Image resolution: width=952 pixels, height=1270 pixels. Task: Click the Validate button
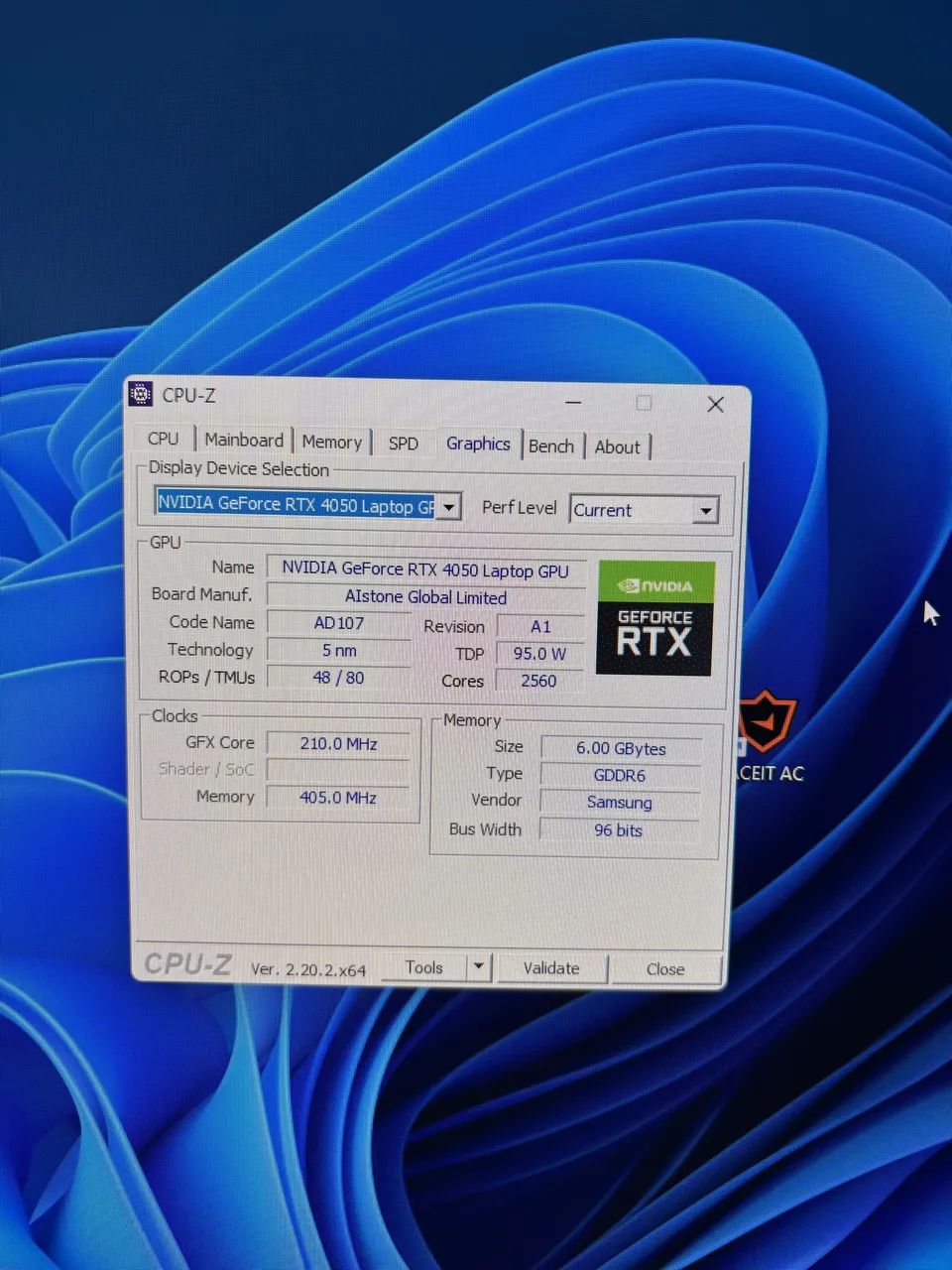551,967
